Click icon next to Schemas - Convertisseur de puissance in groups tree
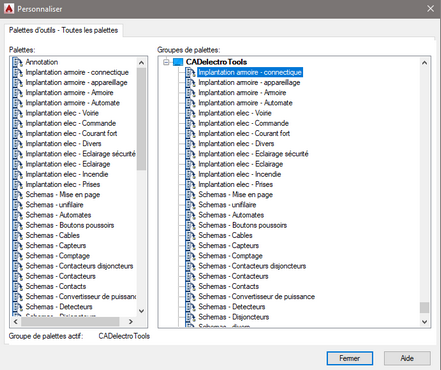Viewport: 441px width, 370px height. click(190, 296)
